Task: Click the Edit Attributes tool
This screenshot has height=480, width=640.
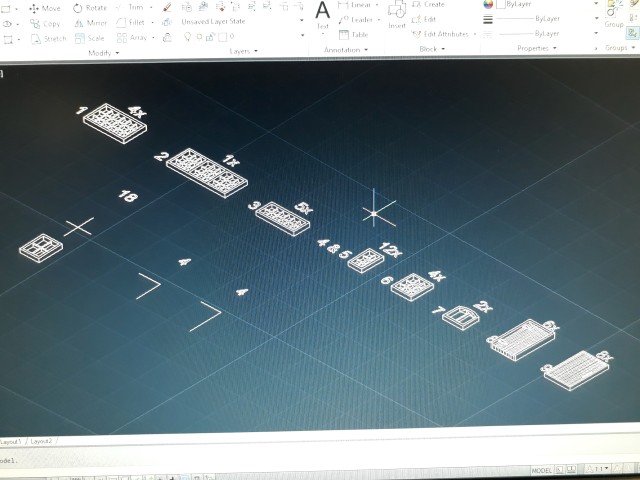Action: tap(440, 34)
